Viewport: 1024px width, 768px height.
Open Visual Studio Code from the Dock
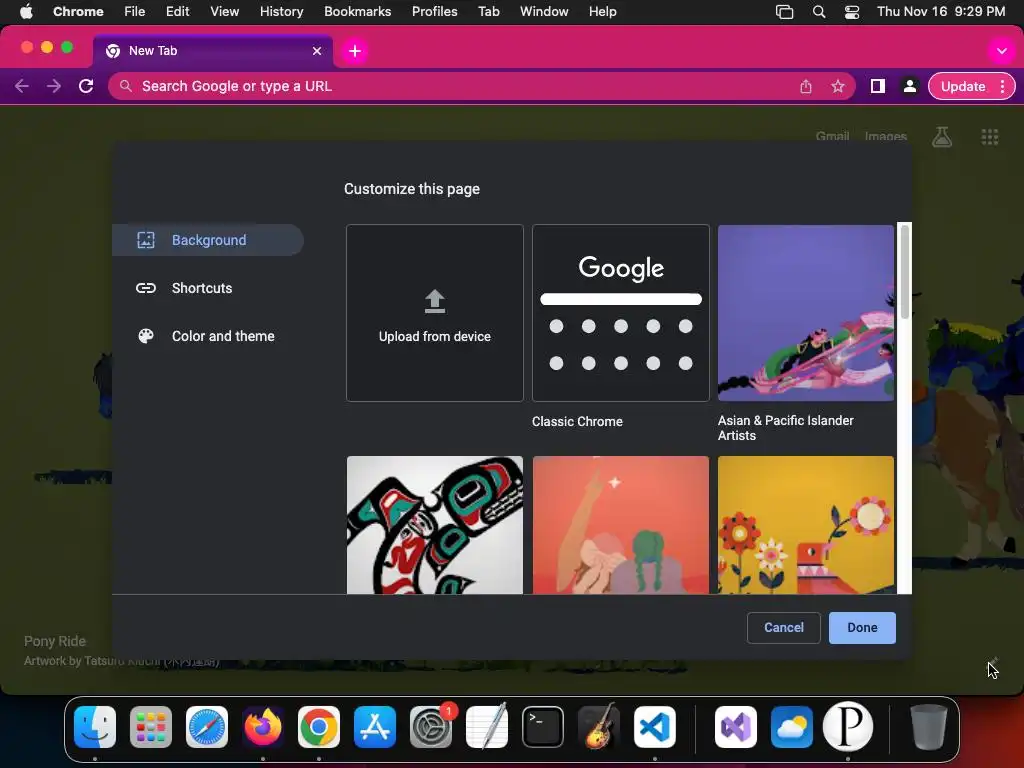click(x=654, y=727)
